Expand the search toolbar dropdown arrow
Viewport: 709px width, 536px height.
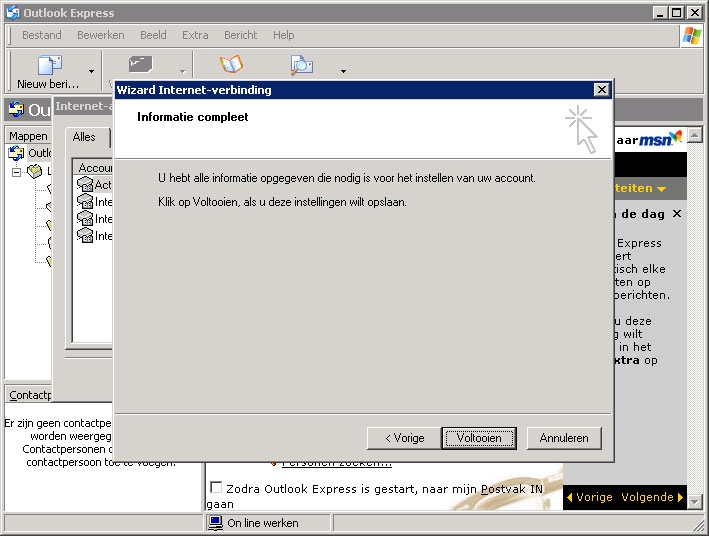click(343, 71)
